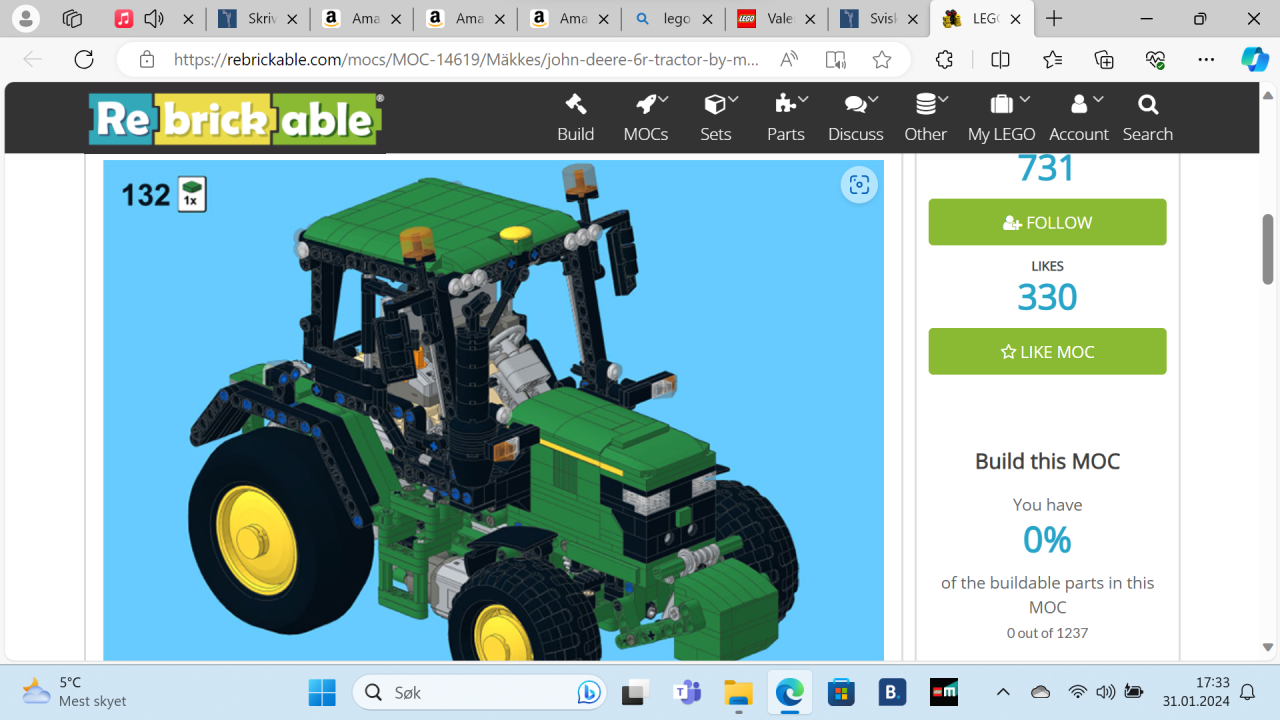Open the clock and date 31.01.2024
This screenshot has width=1280, height=720.
[x=1195, y=692]
